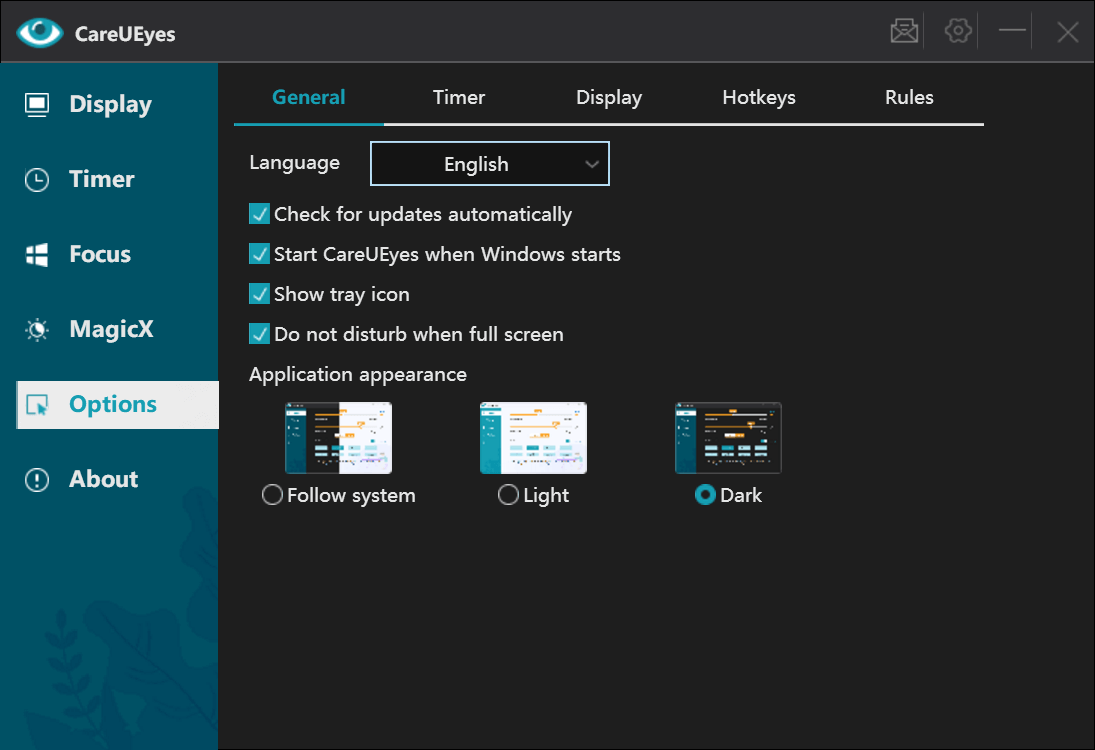Choose Follow system appearance option
Screen dimensions: 1095x750
272,494
